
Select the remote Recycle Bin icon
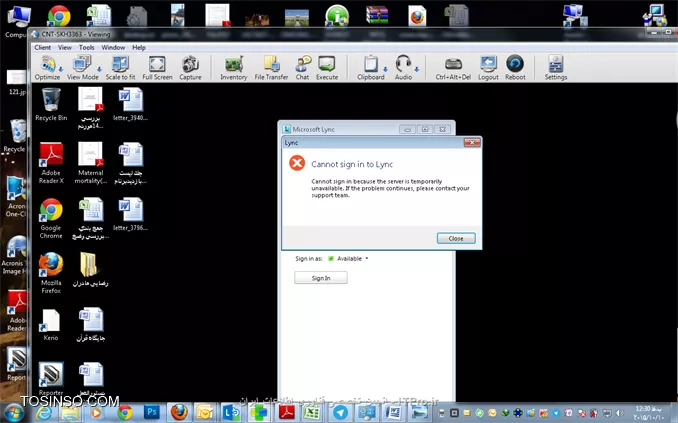pos(51,105)
